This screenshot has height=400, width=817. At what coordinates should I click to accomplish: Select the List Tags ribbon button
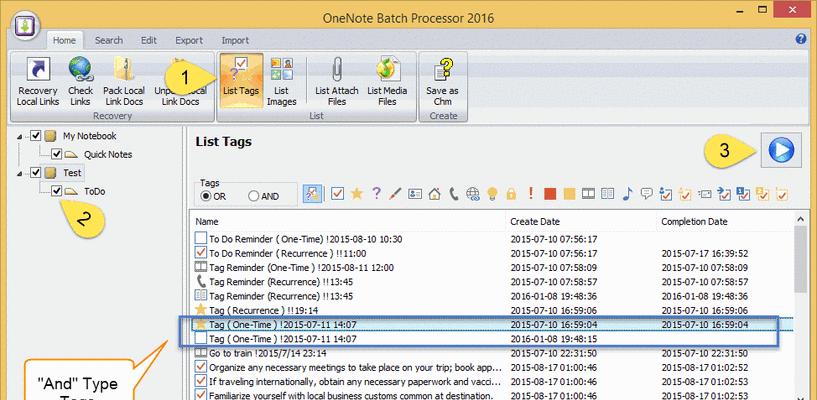pyautogui.click(x=241, y=80)
